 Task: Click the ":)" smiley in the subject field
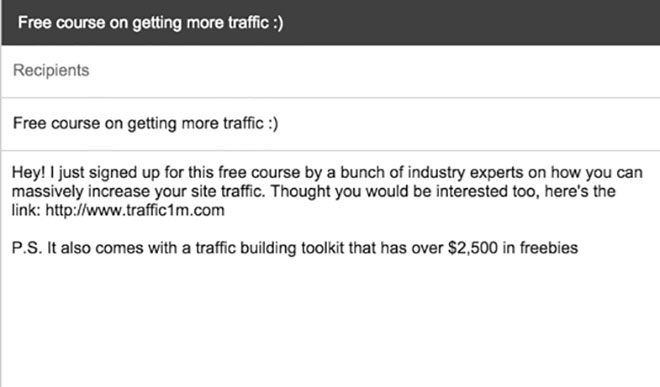pyautogui.click(x=273, y=123)
